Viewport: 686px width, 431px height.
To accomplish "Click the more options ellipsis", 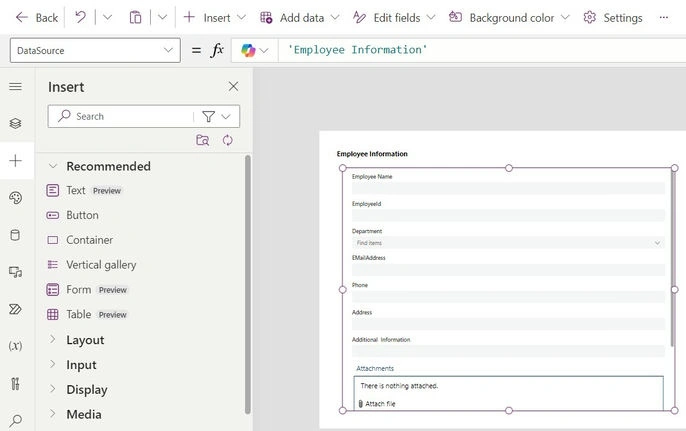I will (x=664, y=18).
